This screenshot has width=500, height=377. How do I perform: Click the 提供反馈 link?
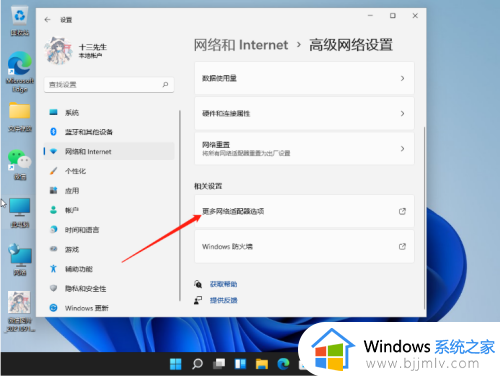[x=223, y=300]
